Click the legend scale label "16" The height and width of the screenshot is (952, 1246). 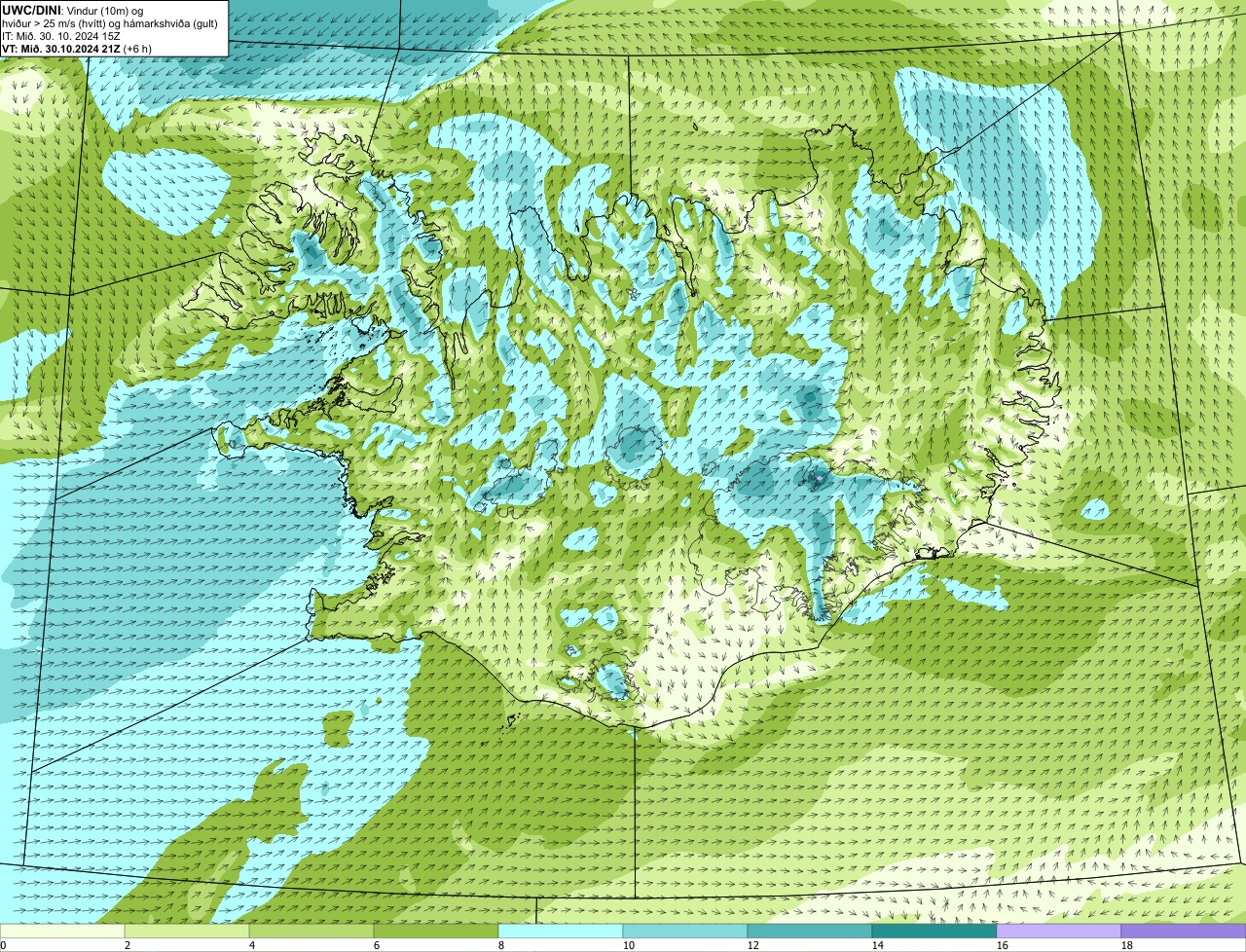pos(1003,945)
